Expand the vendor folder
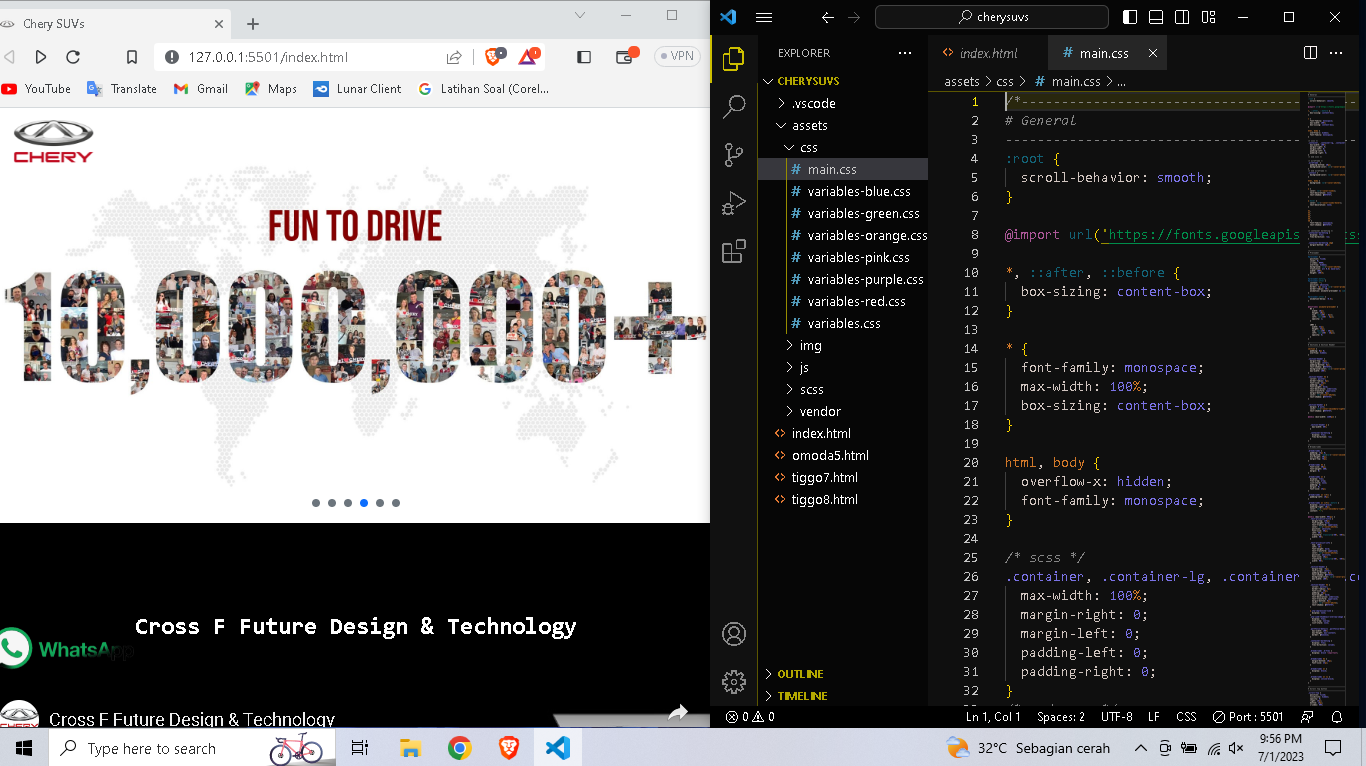This screenshot has height=766, width=1366. 843,411
